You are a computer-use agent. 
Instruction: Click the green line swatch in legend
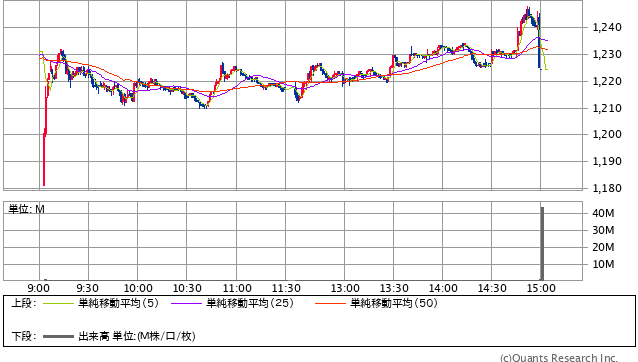[x=58, y=303]
